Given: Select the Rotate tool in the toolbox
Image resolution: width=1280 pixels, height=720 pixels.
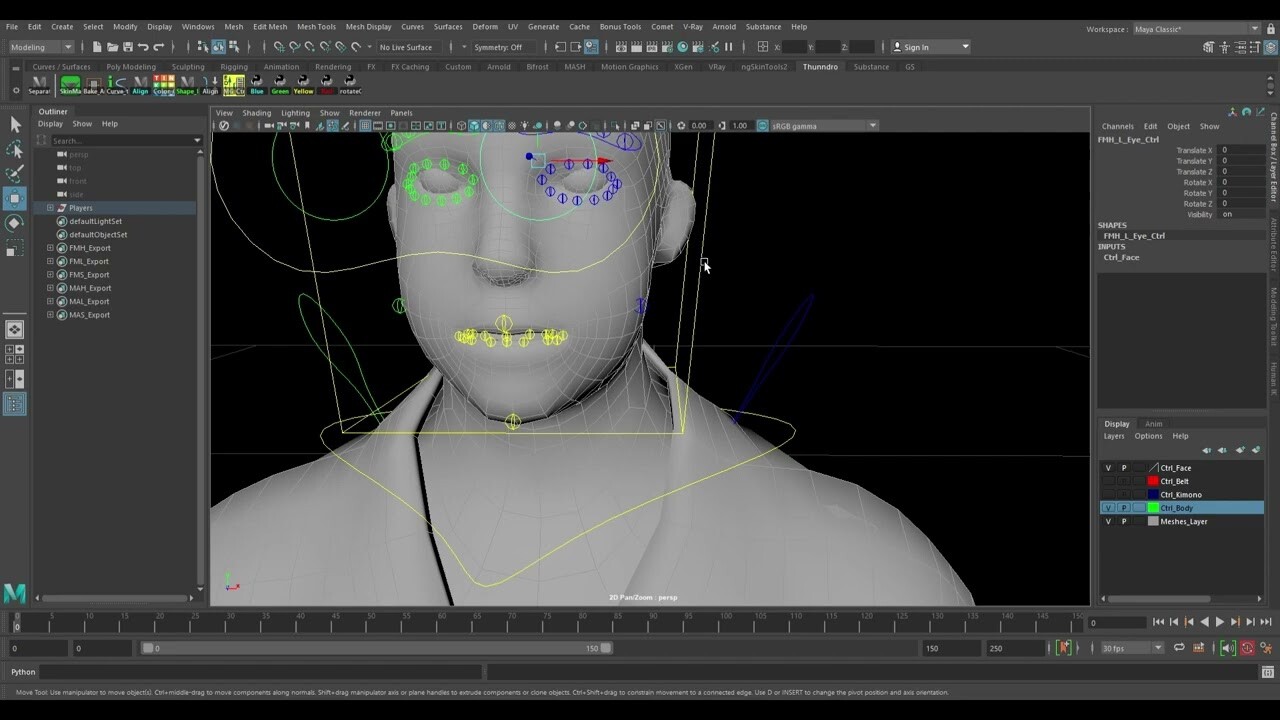Looking at the screenshot, I should tap(14, 222).
